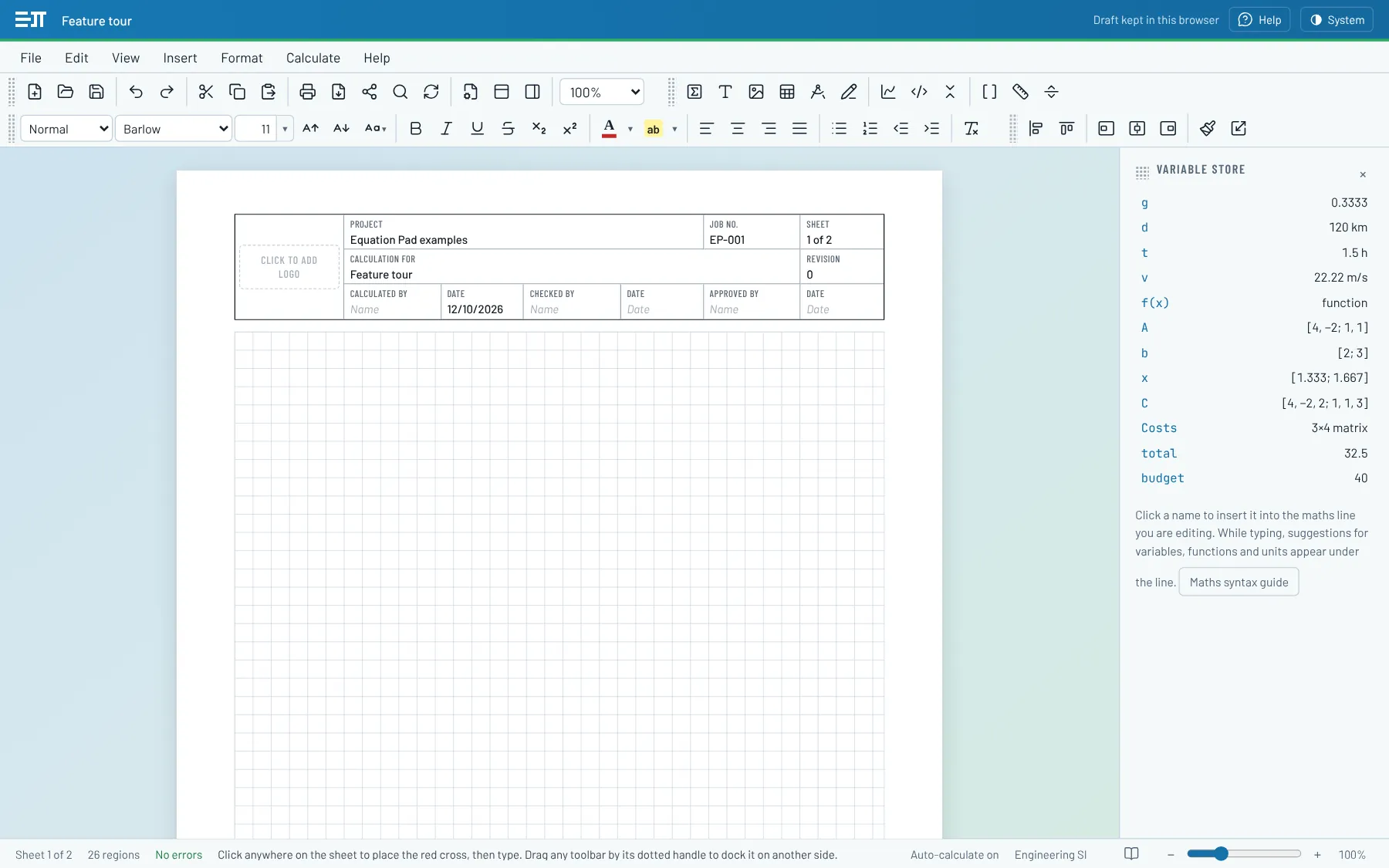Open the Normal paragraph style dropdown

[x=66, y=129]
